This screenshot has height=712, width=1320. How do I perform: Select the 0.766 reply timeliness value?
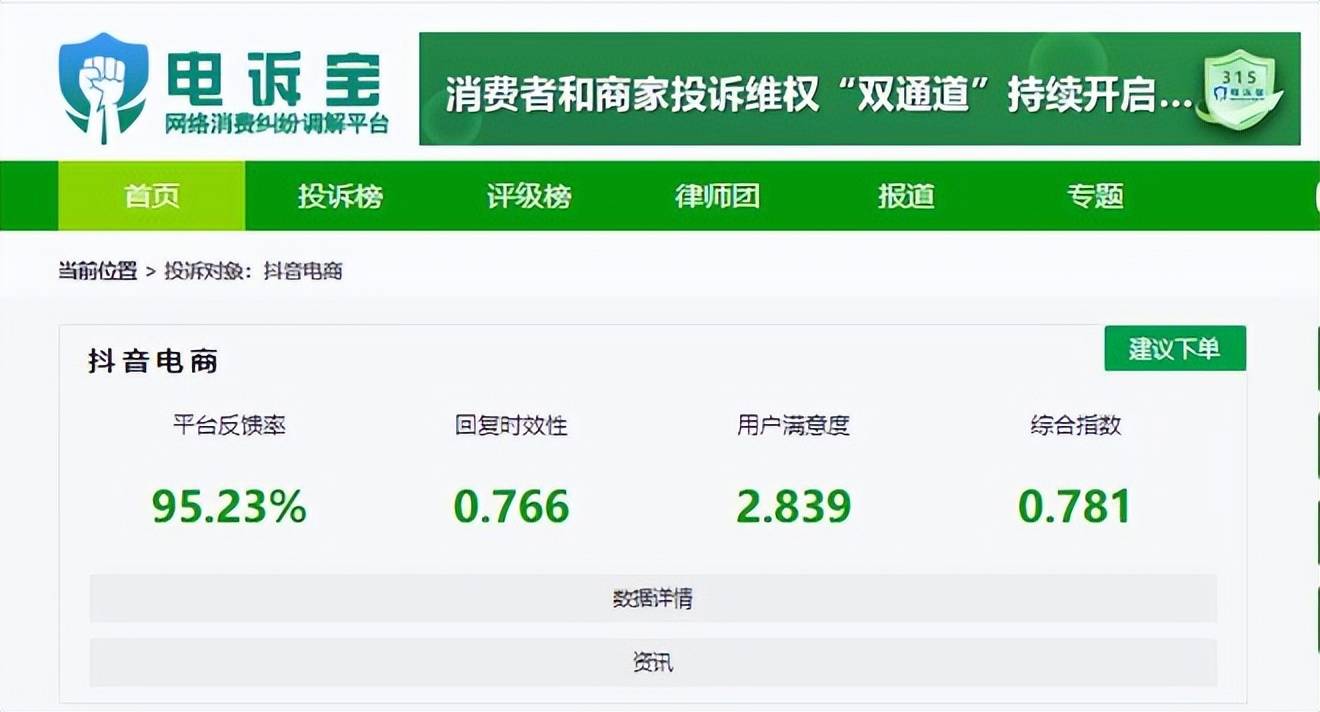[511, 506]
